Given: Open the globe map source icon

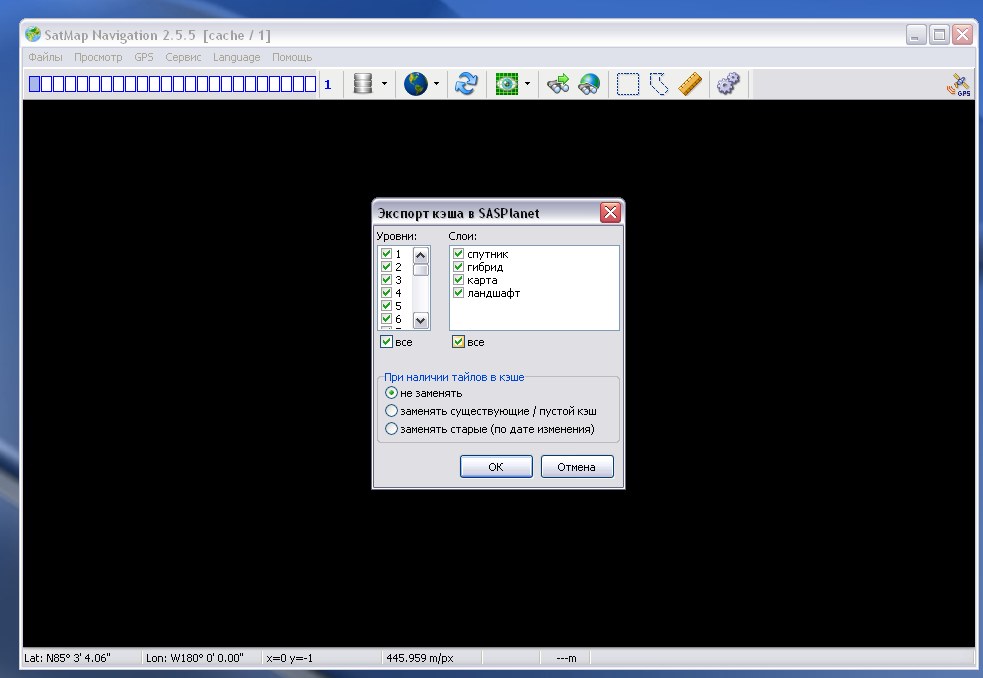Looking at the screenshot, I should coord(415,83).
